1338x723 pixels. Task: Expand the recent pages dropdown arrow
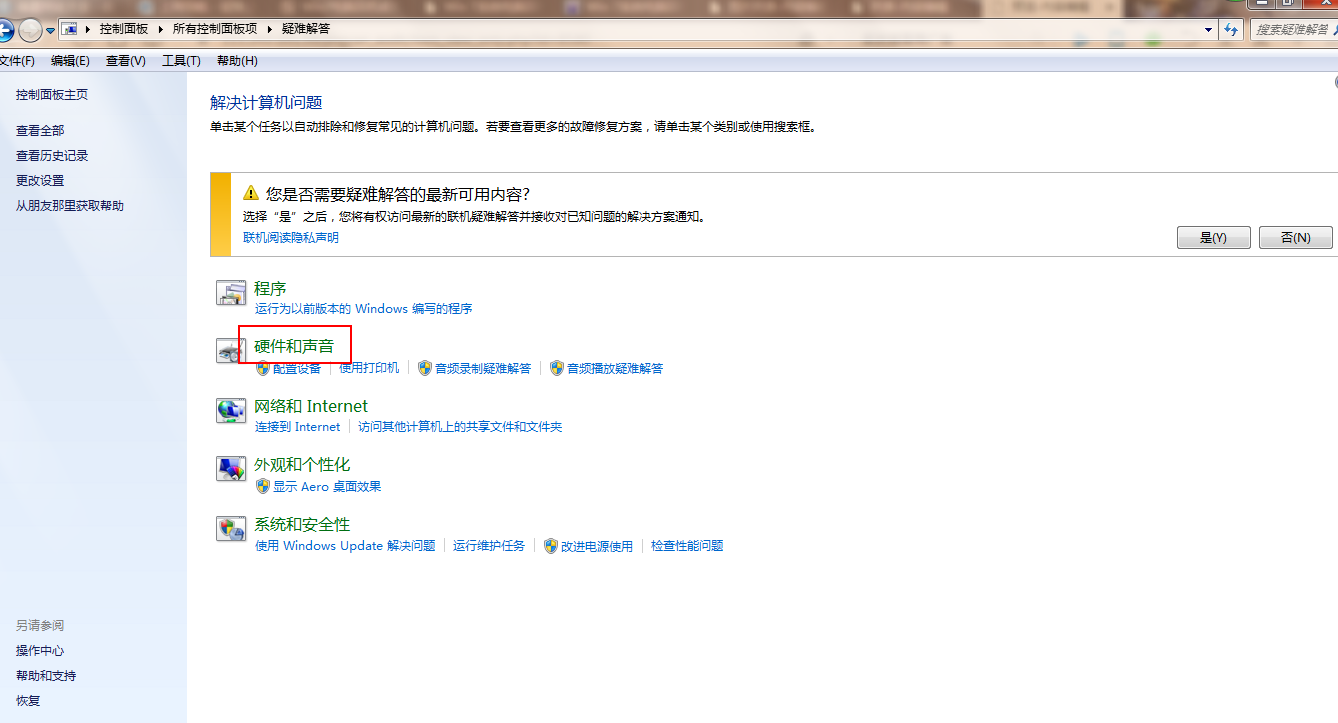pyautogui.click(x=50, y=31)
